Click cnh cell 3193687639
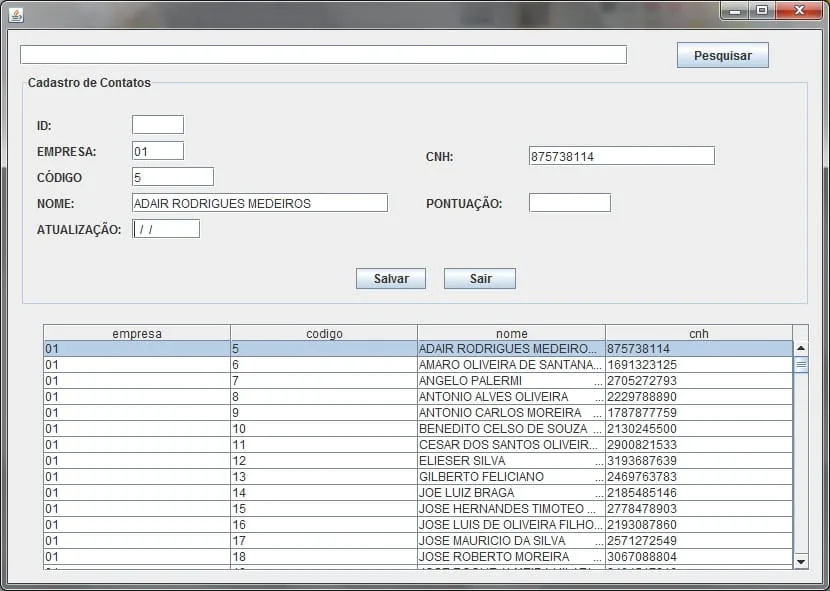Viewport: 830px width, 591px height. 699,460
